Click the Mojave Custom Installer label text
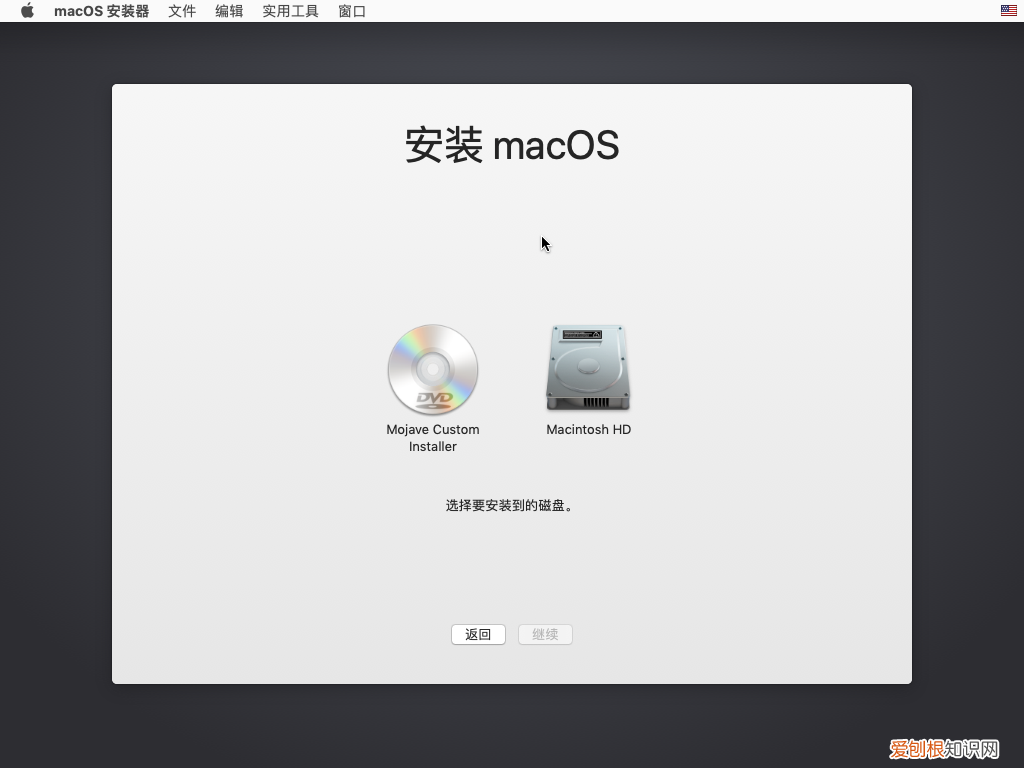This screenshot has height=768, width=1024. coord(432,437)
